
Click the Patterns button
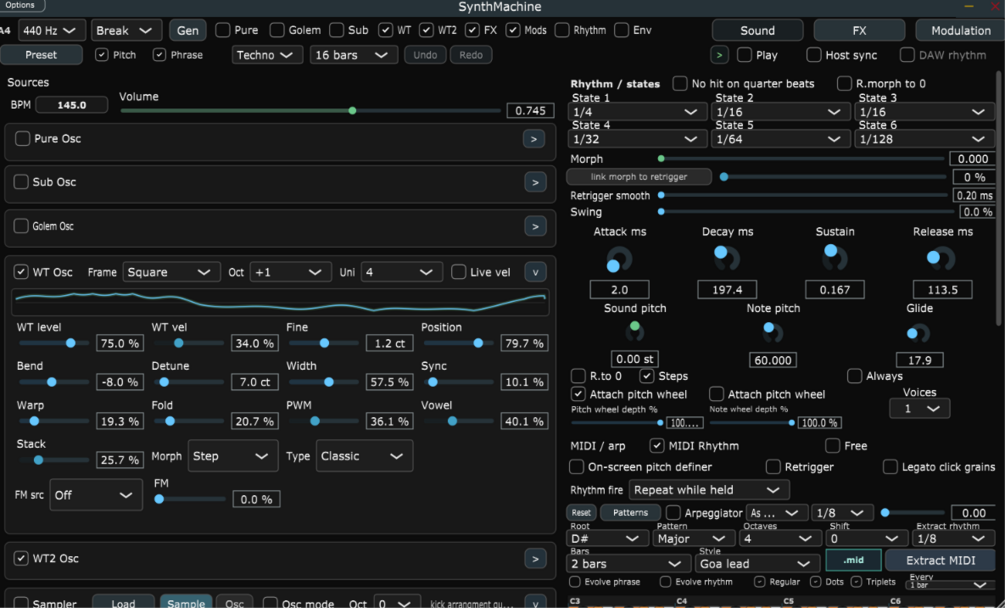630,513
